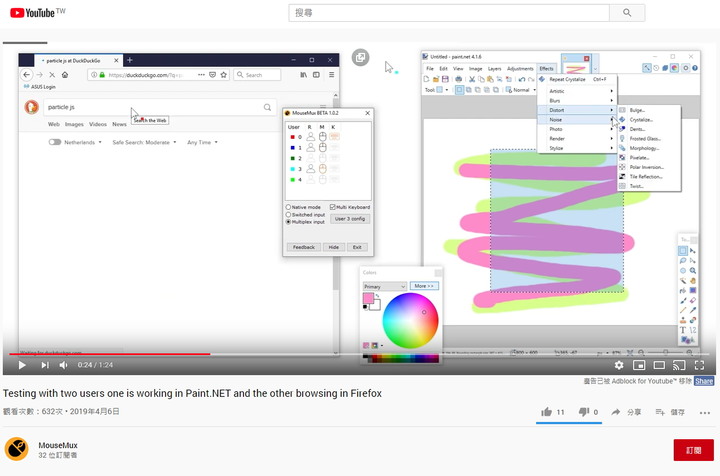Pick a hue on the color wheel

pos(410,320)
